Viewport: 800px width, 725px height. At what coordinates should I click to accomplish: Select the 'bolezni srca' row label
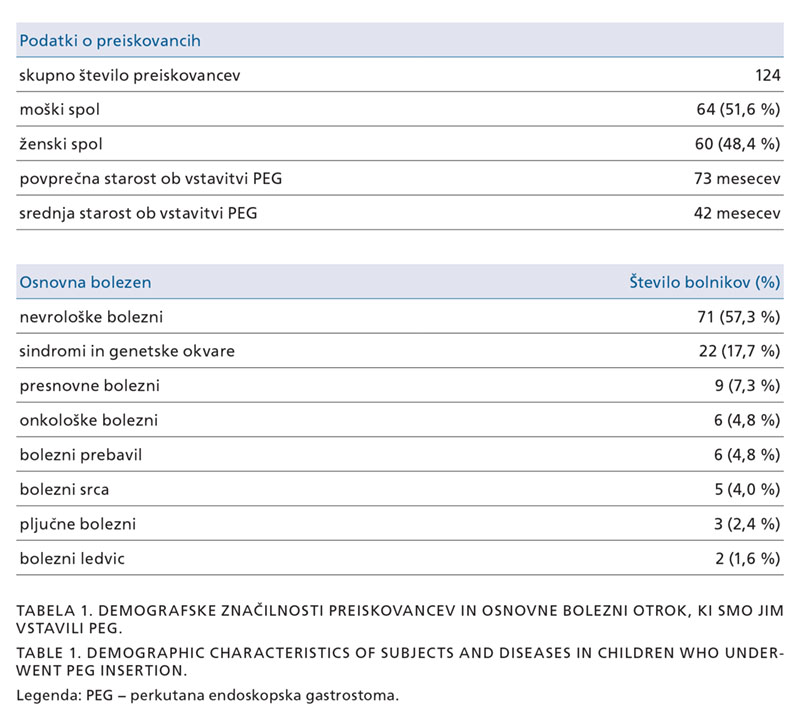tap(64, 490)
